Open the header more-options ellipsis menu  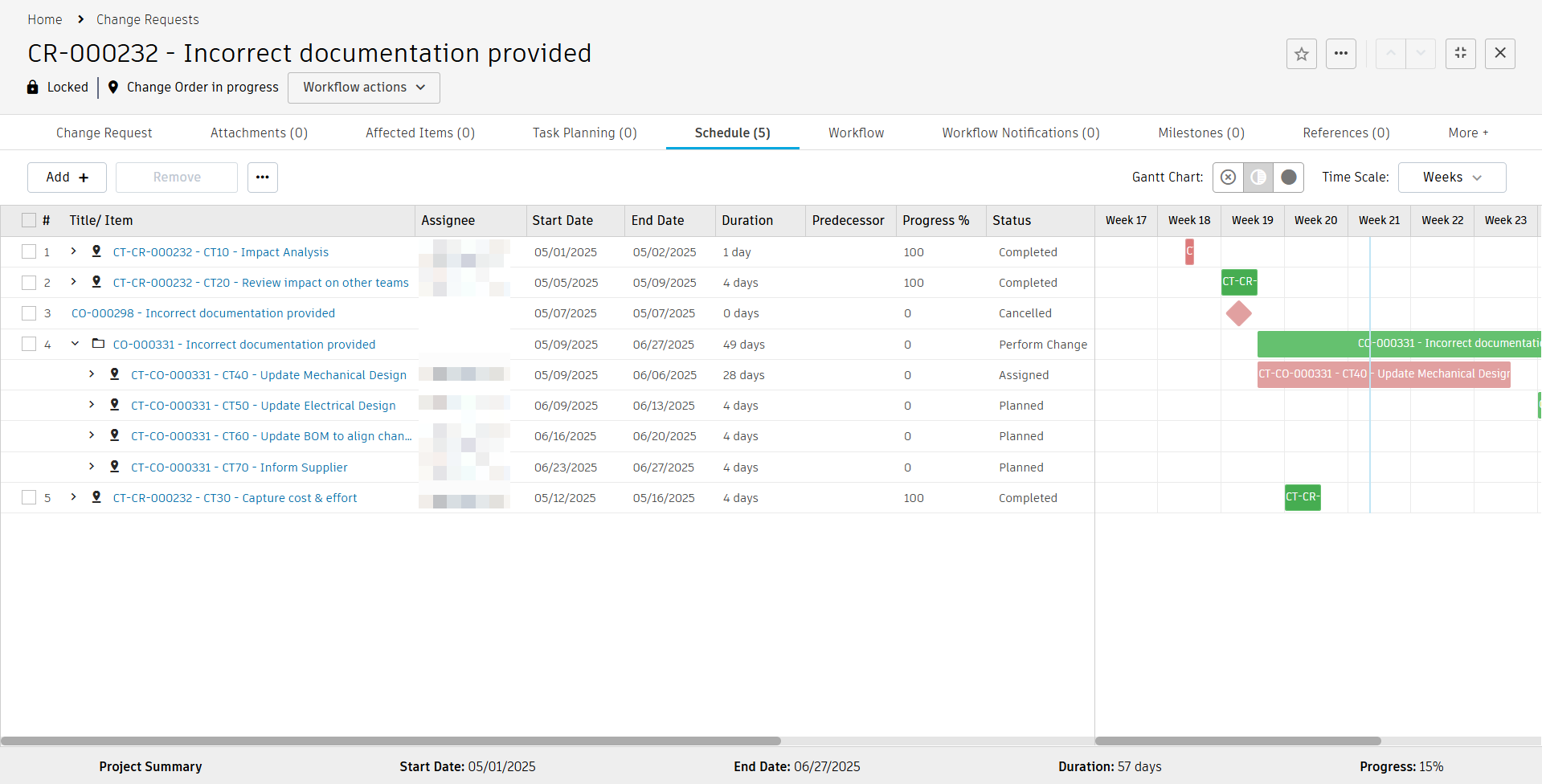pos(1340,54)
